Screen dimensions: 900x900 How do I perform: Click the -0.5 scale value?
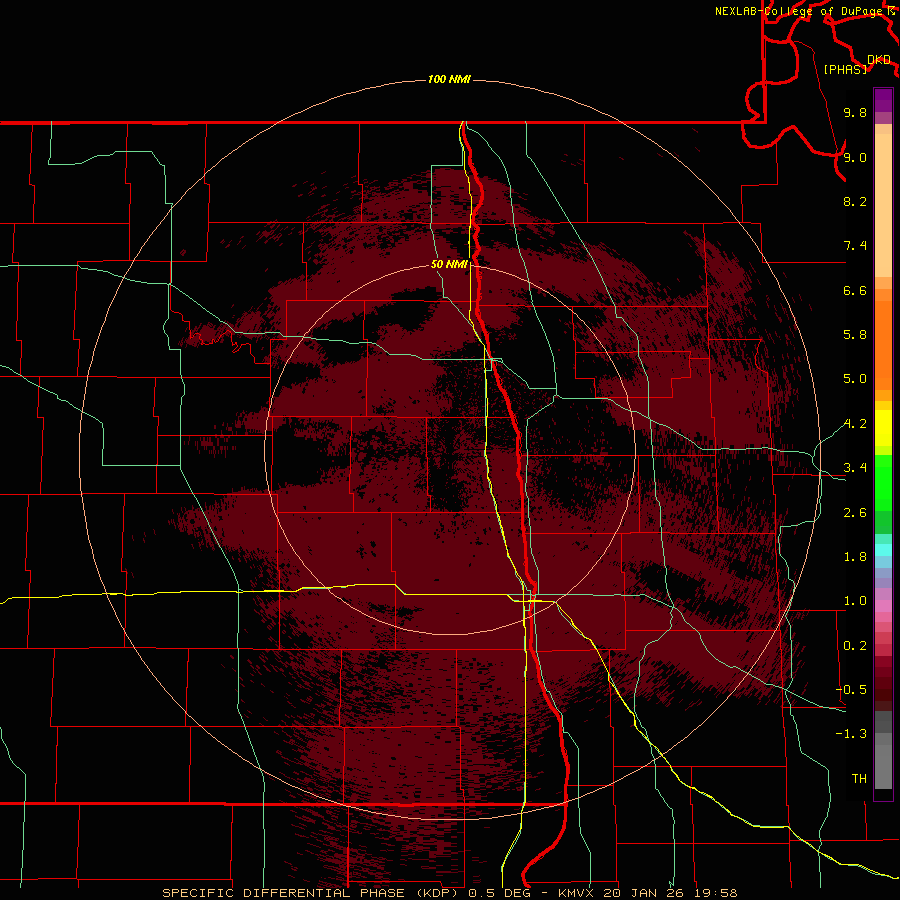click(x=852, y=690)
